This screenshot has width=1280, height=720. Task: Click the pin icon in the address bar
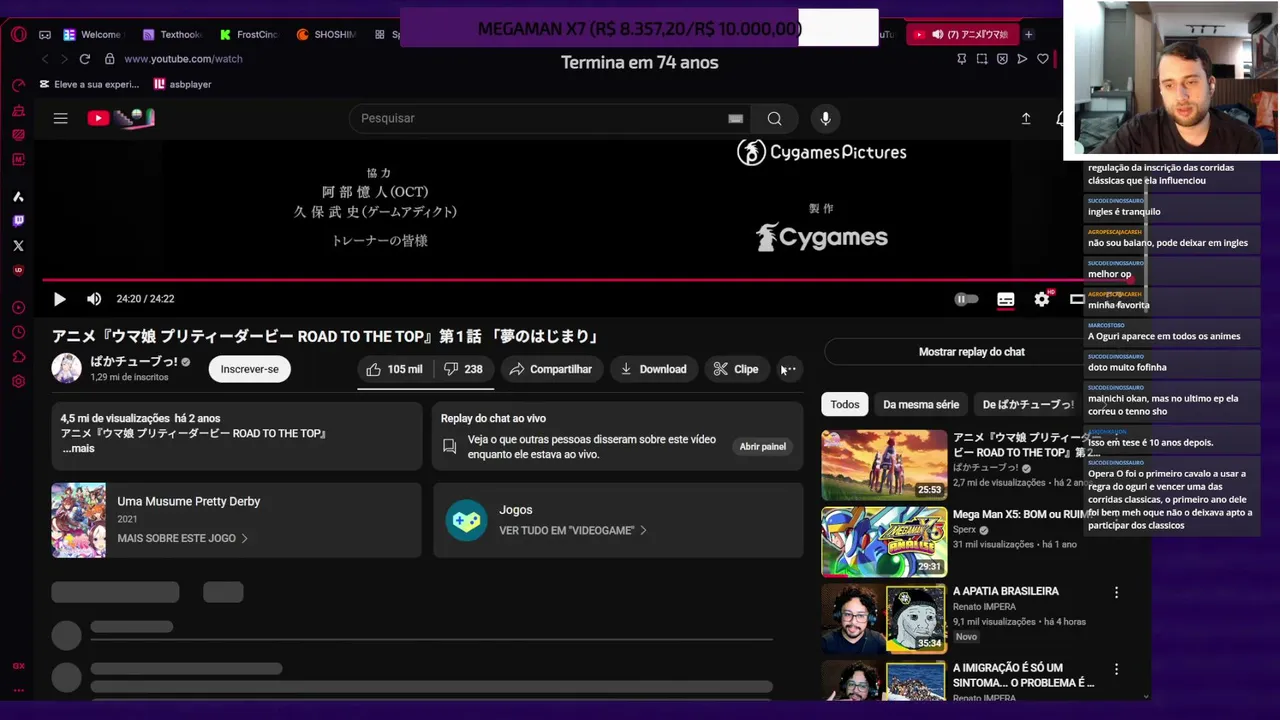click(962, 59)
